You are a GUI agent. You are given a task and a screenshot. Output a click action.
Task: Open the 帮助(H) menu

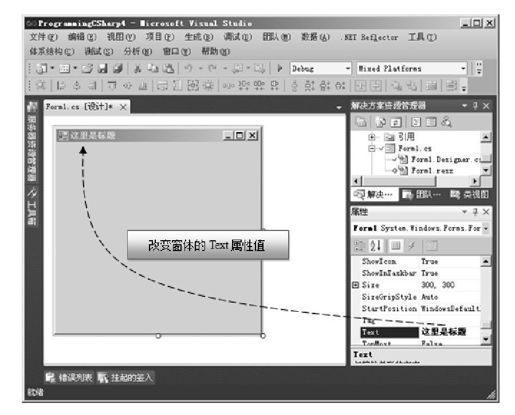[216, 51]
